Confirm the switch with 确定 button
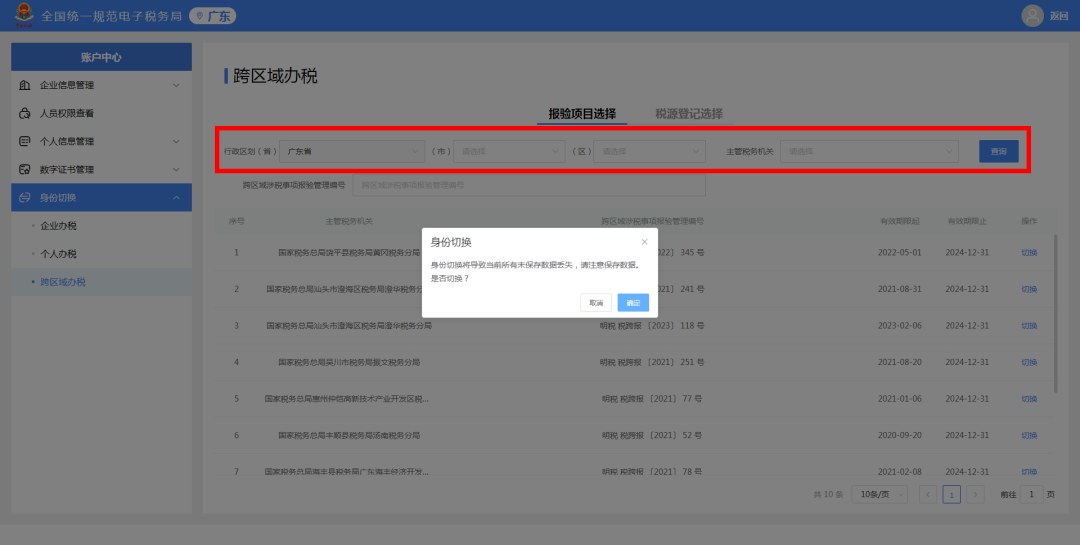Viewport: 1080px width, 545px height. (x=633, y=302)
